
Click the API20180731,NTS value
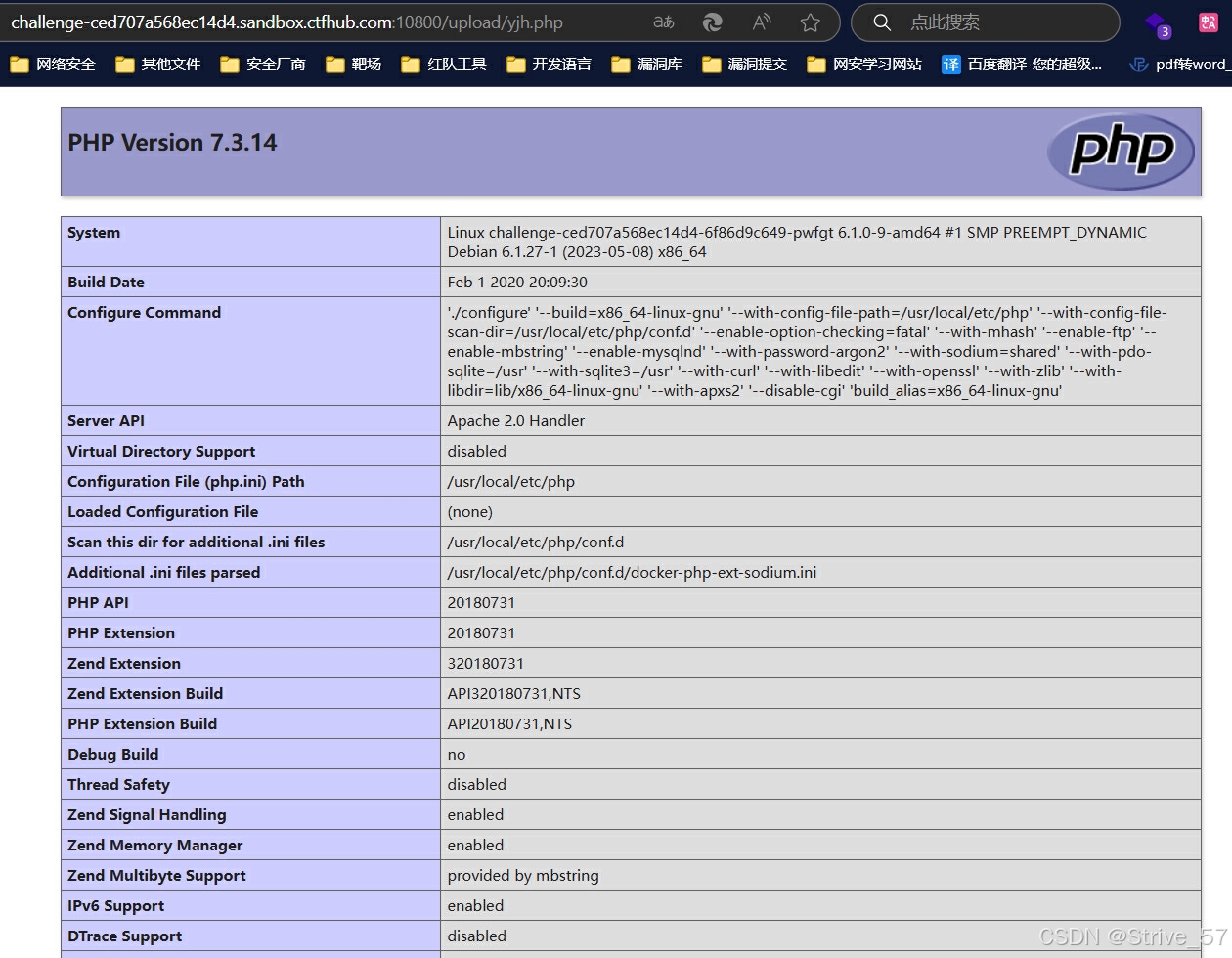pyautogui.click(x=510, y=724)
